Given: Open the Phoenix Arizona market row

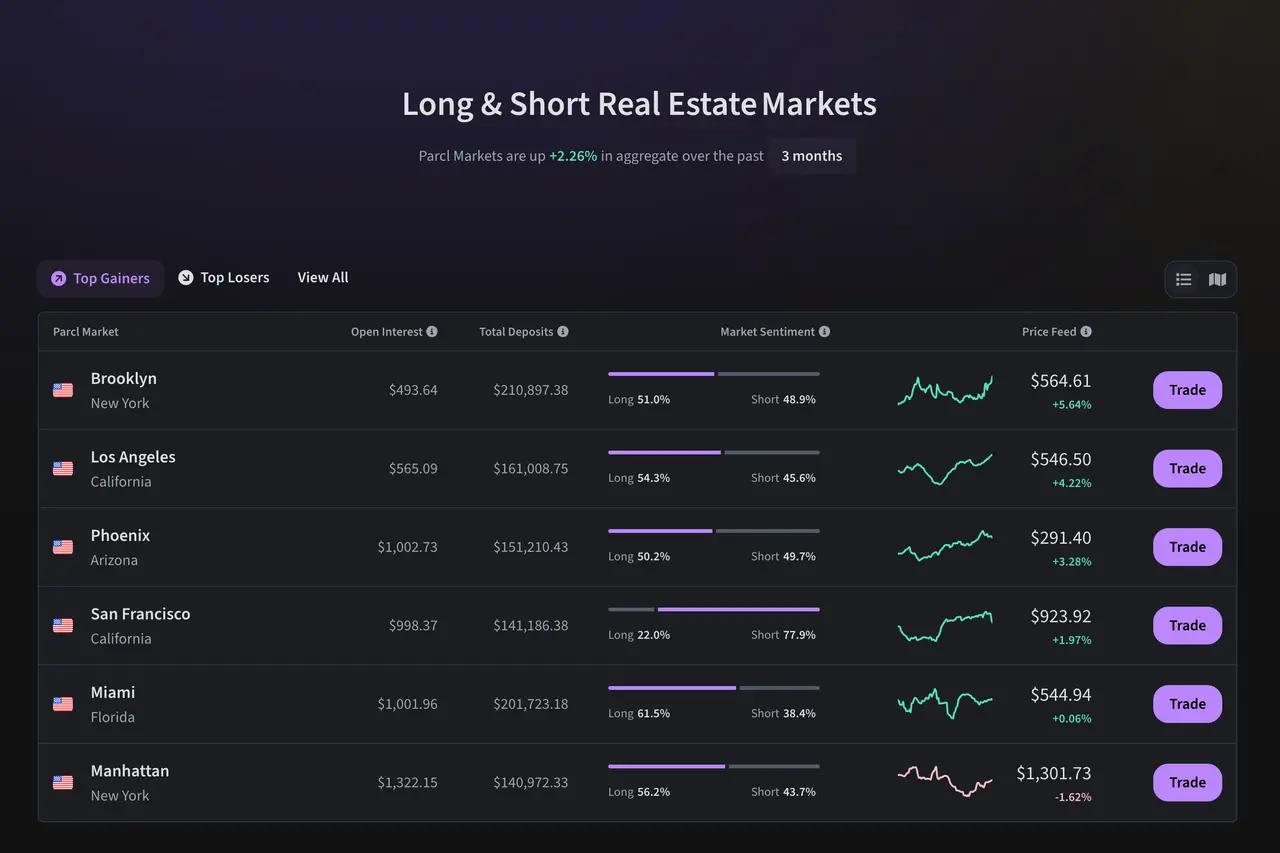Looking at the screenshot, I should coord(120,547).
